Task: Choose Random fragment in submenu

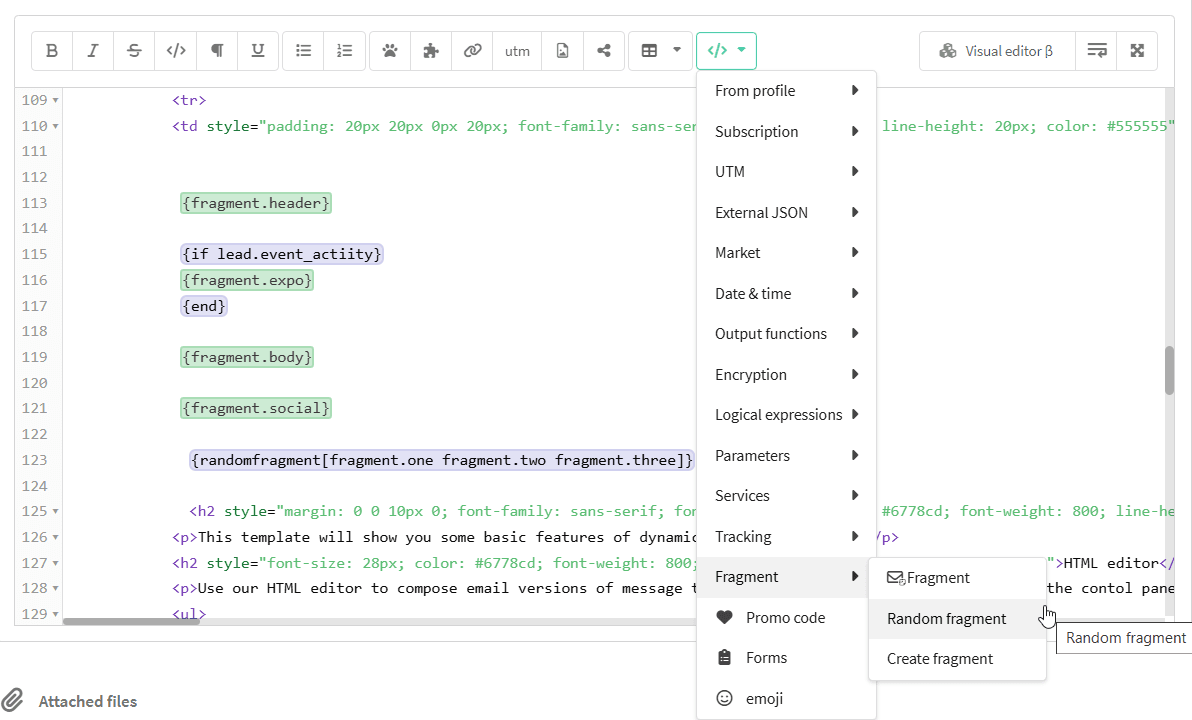Action: [957, 619]
